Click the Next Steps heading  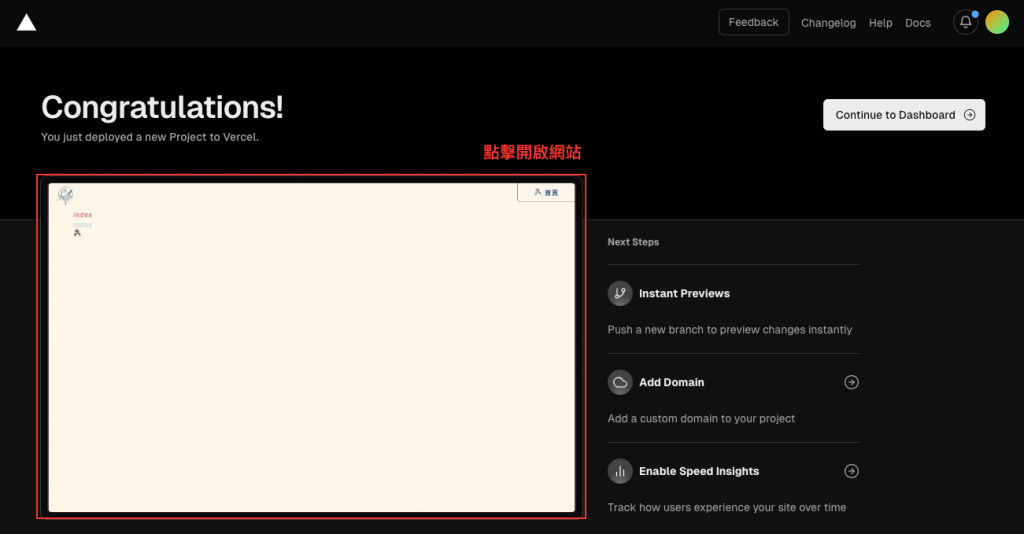[633, 242]
